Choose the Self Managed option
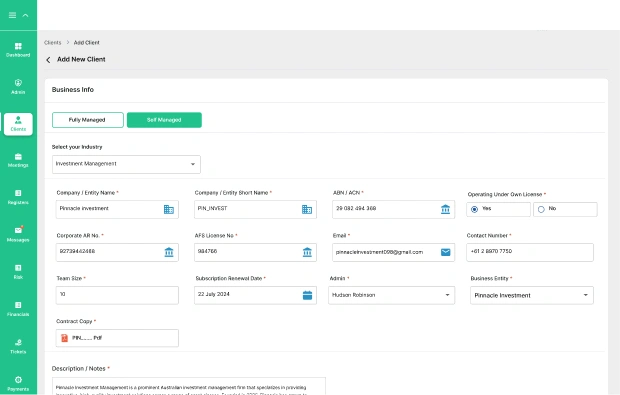The height and width of the screenshot is (395, 620). pyautogui.click(x=164, y=120)
